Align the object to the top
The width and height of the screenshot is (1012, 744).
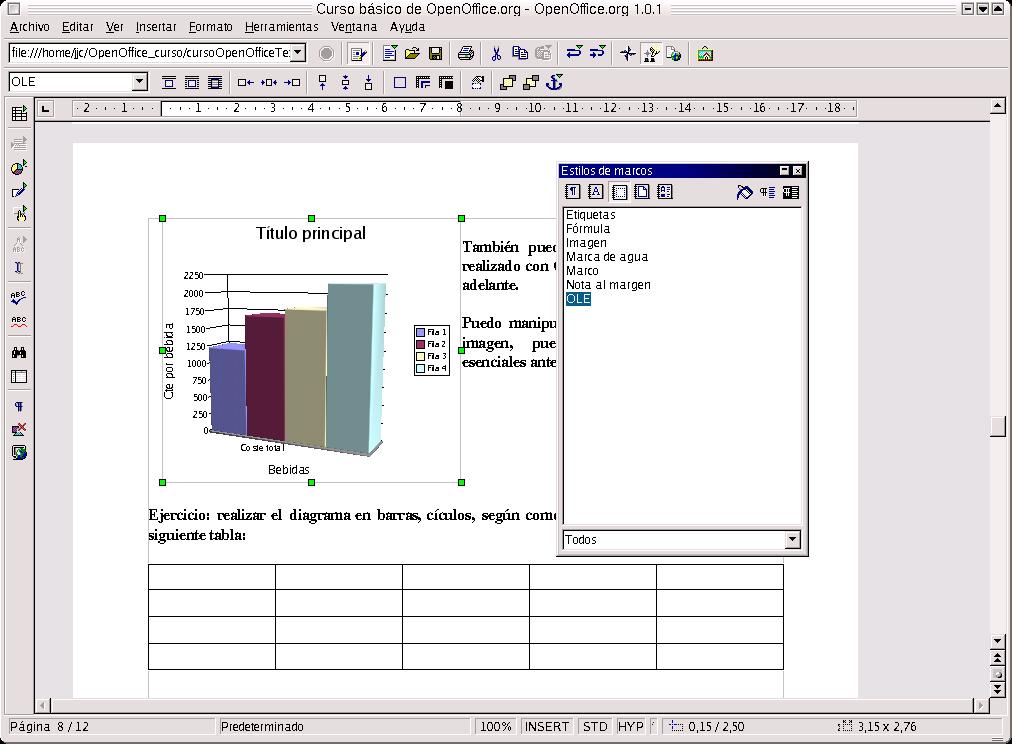coord(323,83)
